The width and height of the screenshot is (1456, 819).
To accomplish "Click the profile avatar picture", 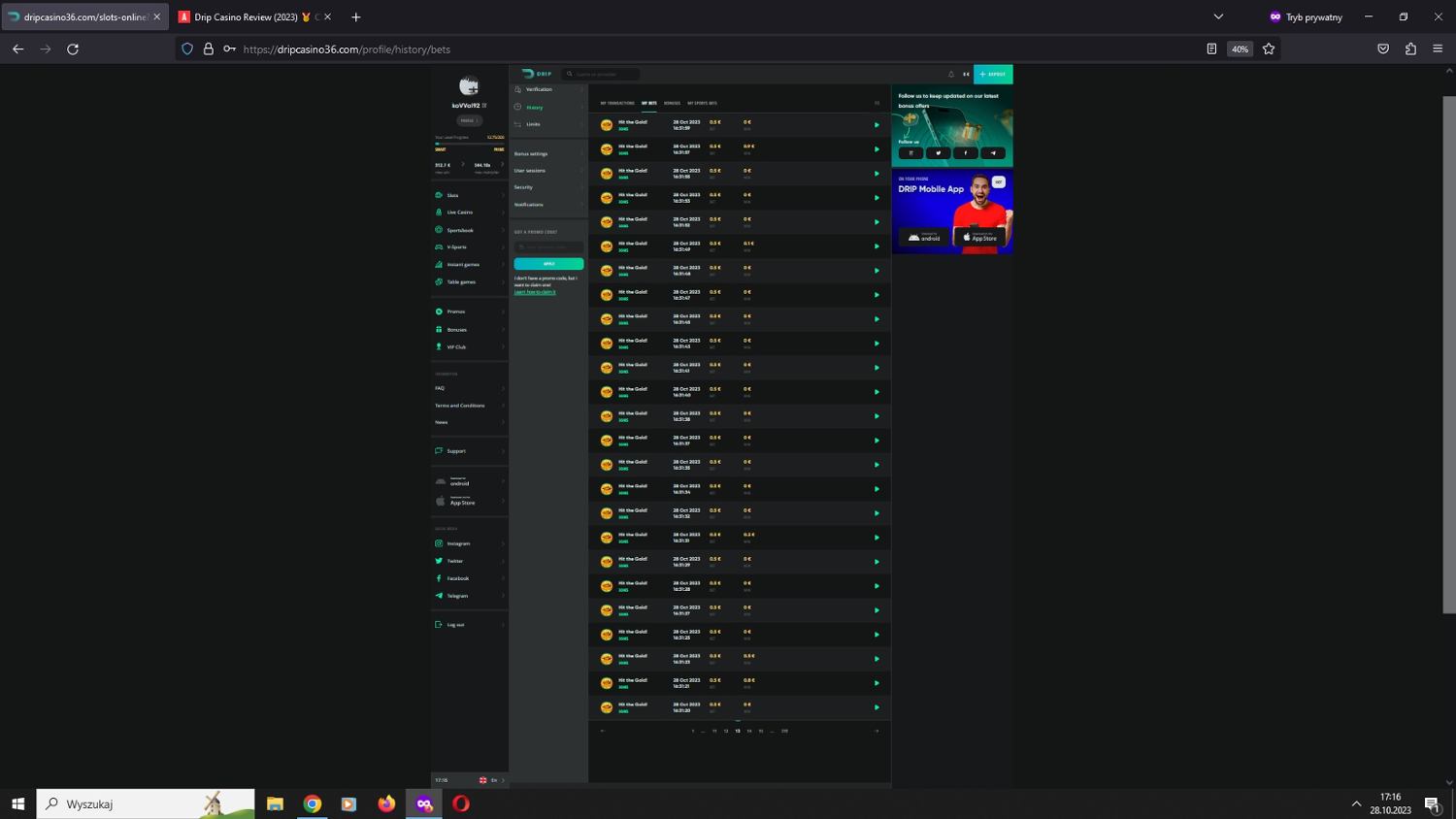I will pos(469,87).
